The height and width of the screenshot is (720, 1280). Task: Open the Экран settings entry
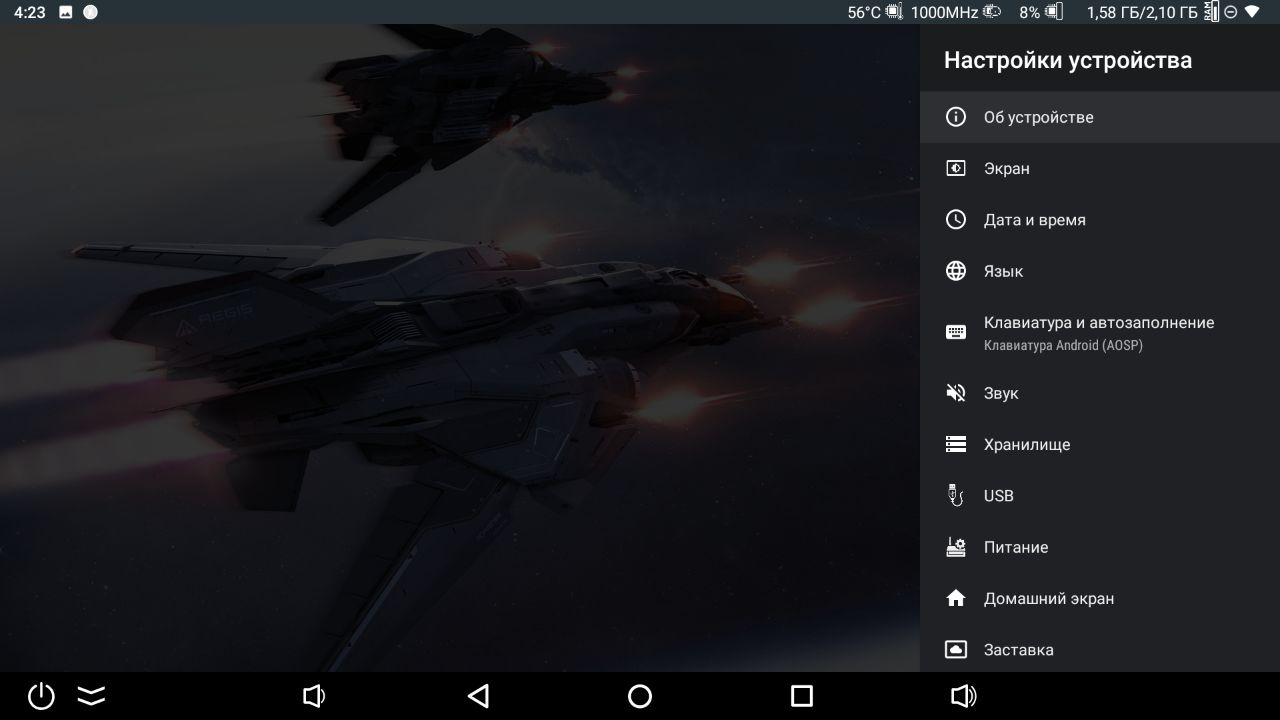(x=1100, y=168)
